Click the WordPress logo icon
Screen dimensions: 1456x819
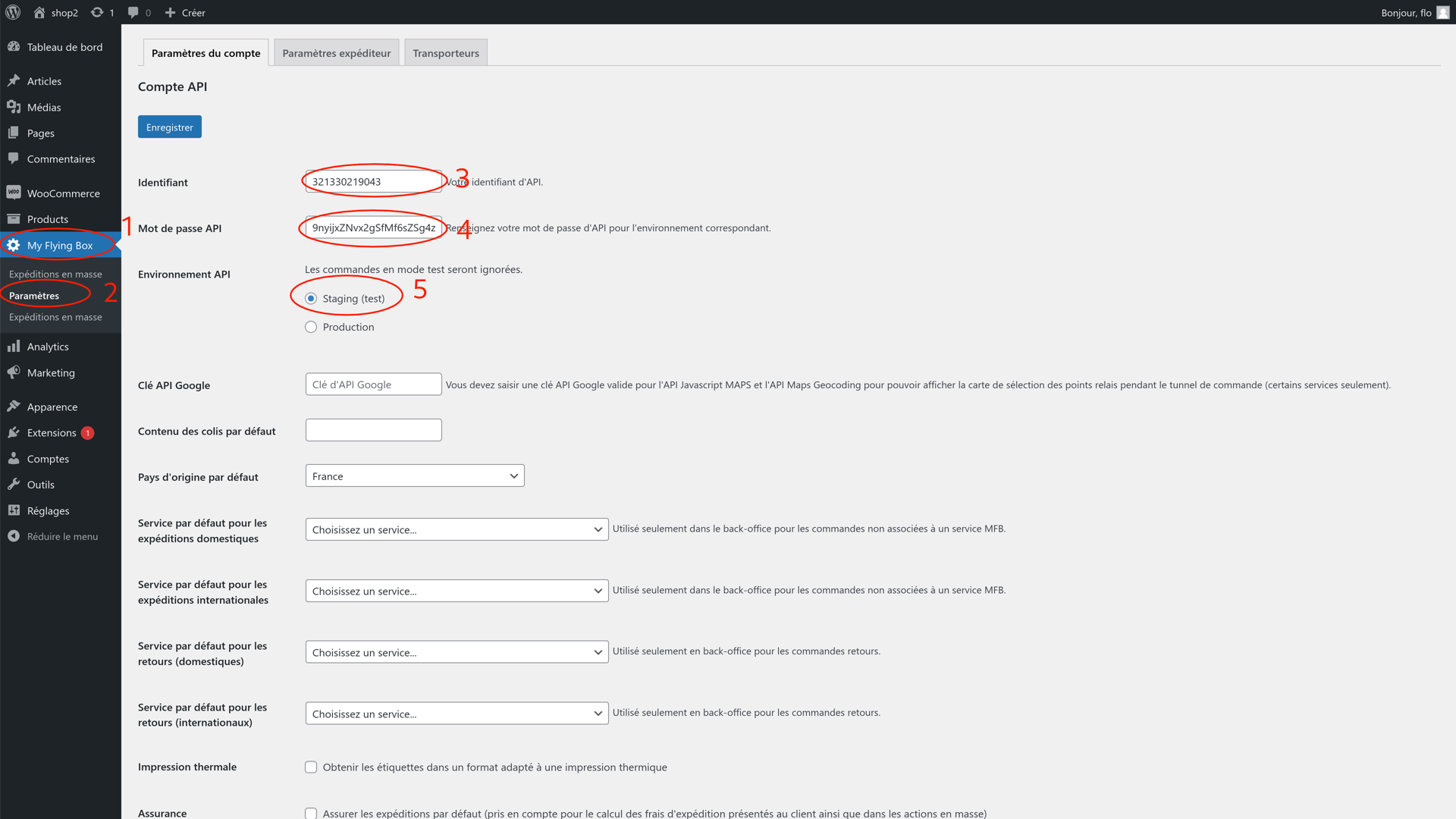coord(13,12)
